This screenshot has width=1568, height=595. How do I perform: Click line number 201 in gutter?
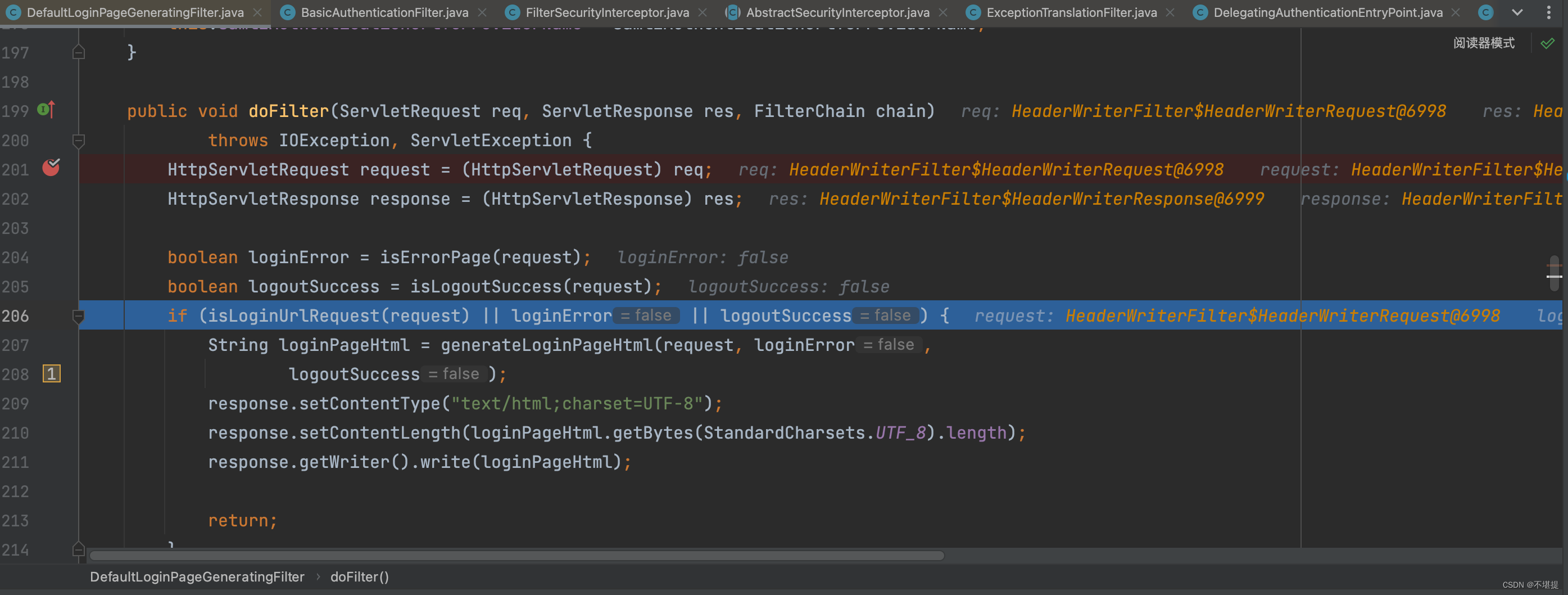(15, 170)
